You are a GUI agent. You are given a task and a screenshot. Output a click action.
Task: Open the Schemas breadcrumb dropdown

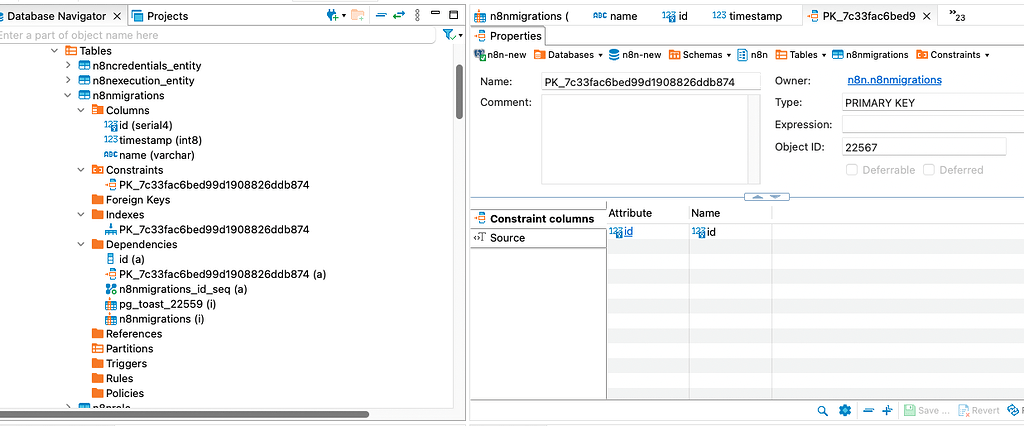pyautogui.click(x=701, y=55)
